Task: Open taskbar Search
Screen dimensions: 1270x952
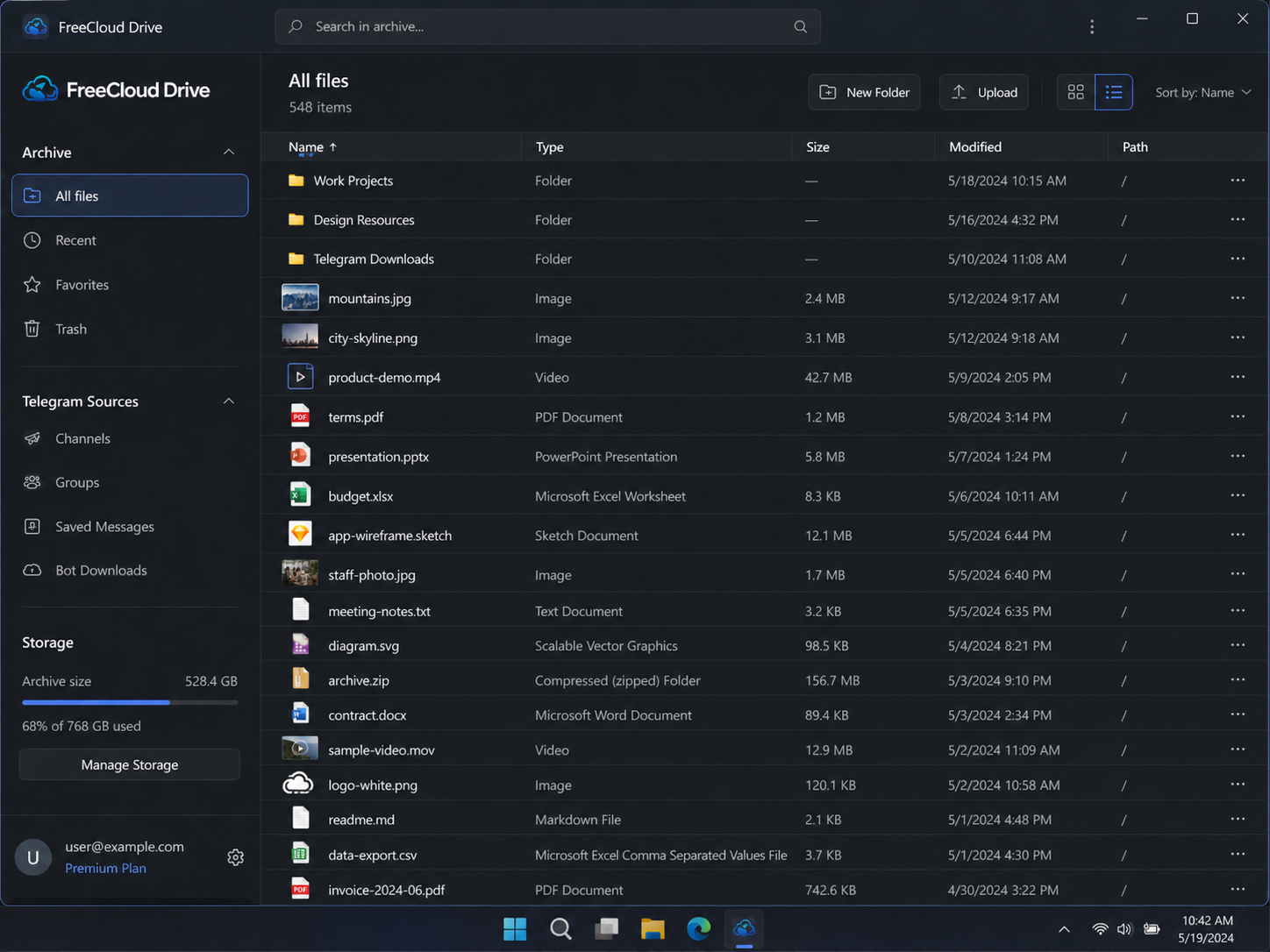Action: click(560, 928)
